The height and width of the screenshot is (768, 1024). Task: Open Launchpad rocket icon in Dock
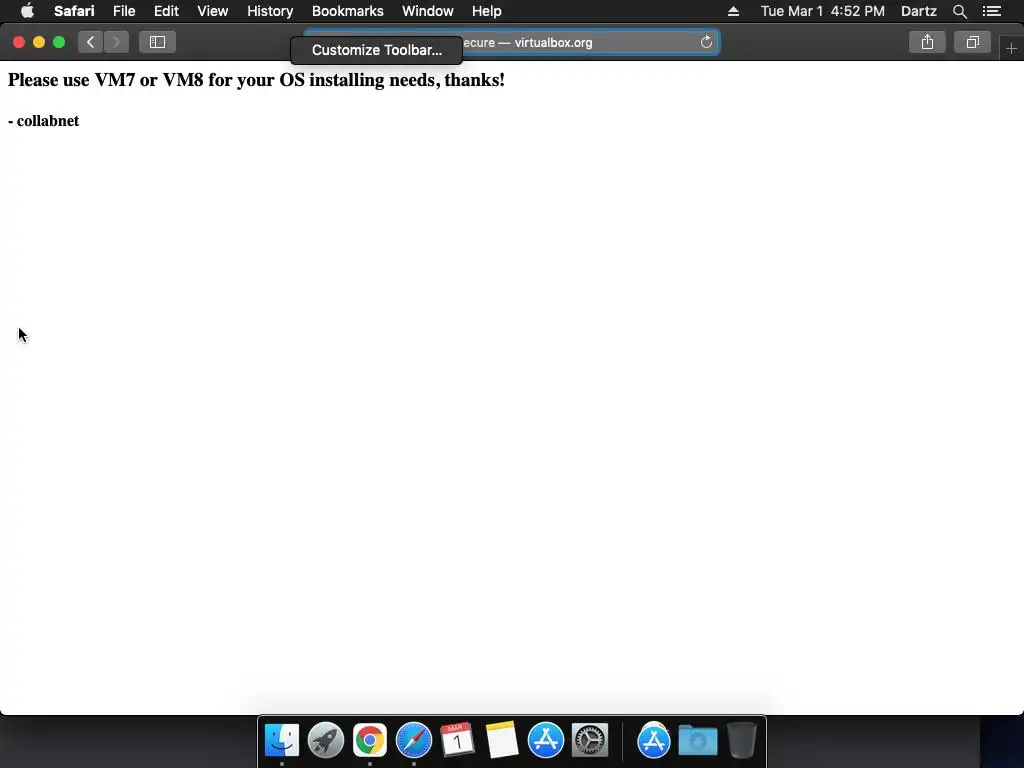click(326, 741)
